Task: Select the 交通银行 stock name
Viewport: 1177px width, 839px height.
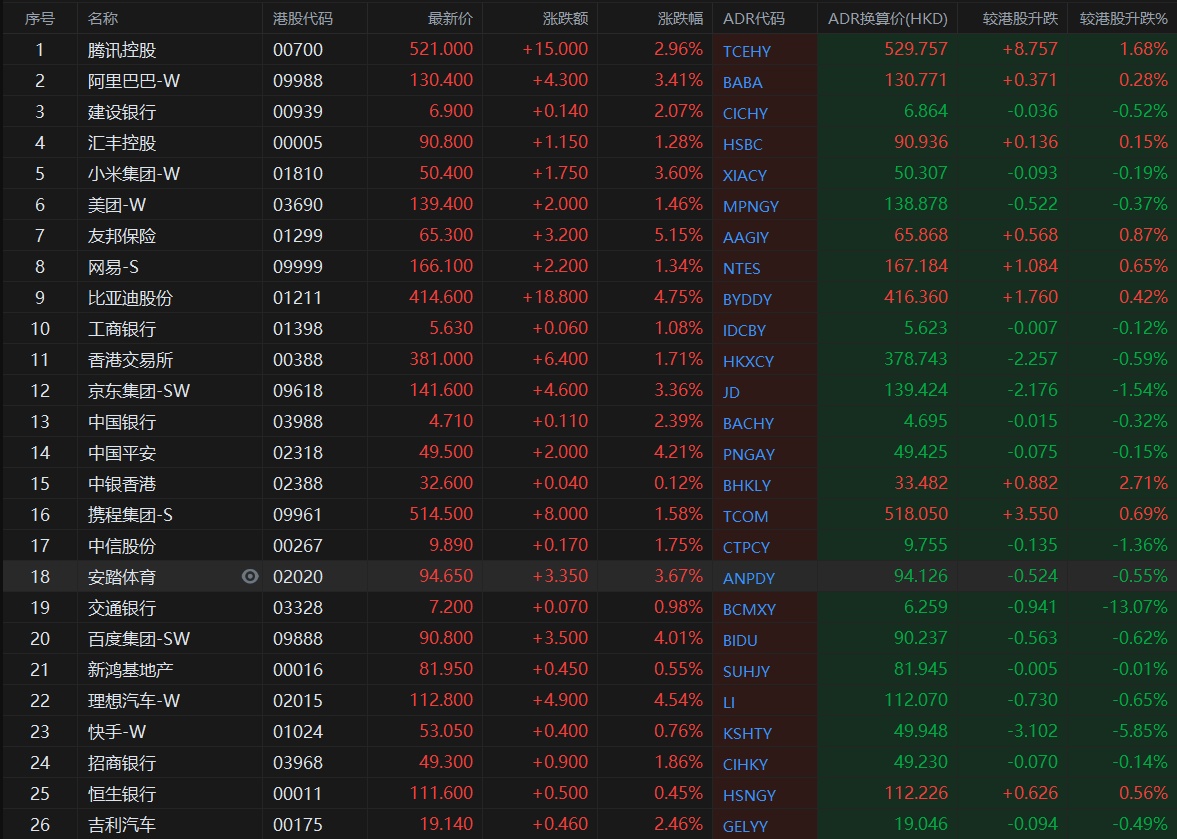Action: pyautogui.click(x=122, y=608)
